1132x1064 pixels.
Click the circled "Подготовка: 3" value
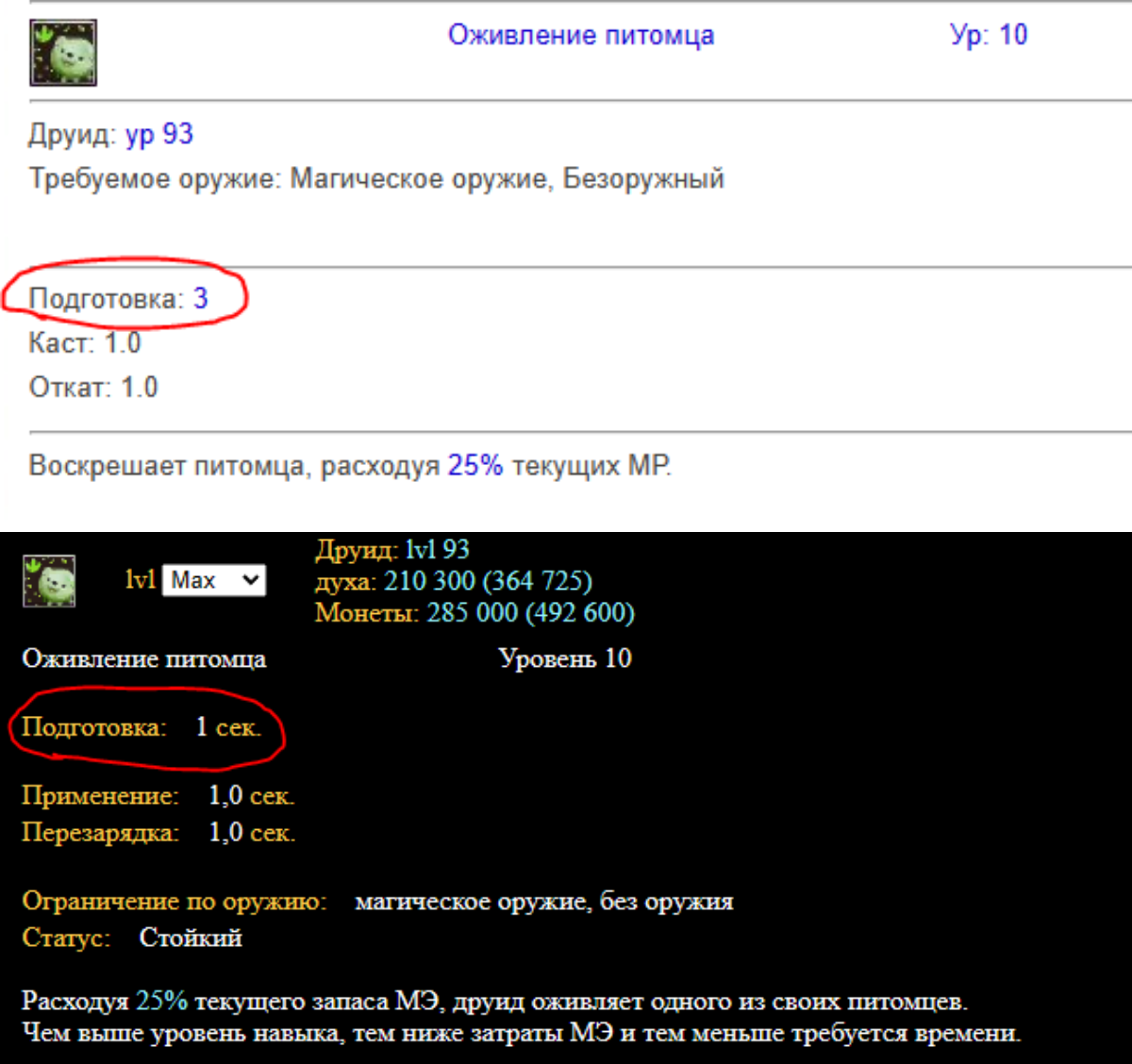pyautogui.click(x=200, y=298)
